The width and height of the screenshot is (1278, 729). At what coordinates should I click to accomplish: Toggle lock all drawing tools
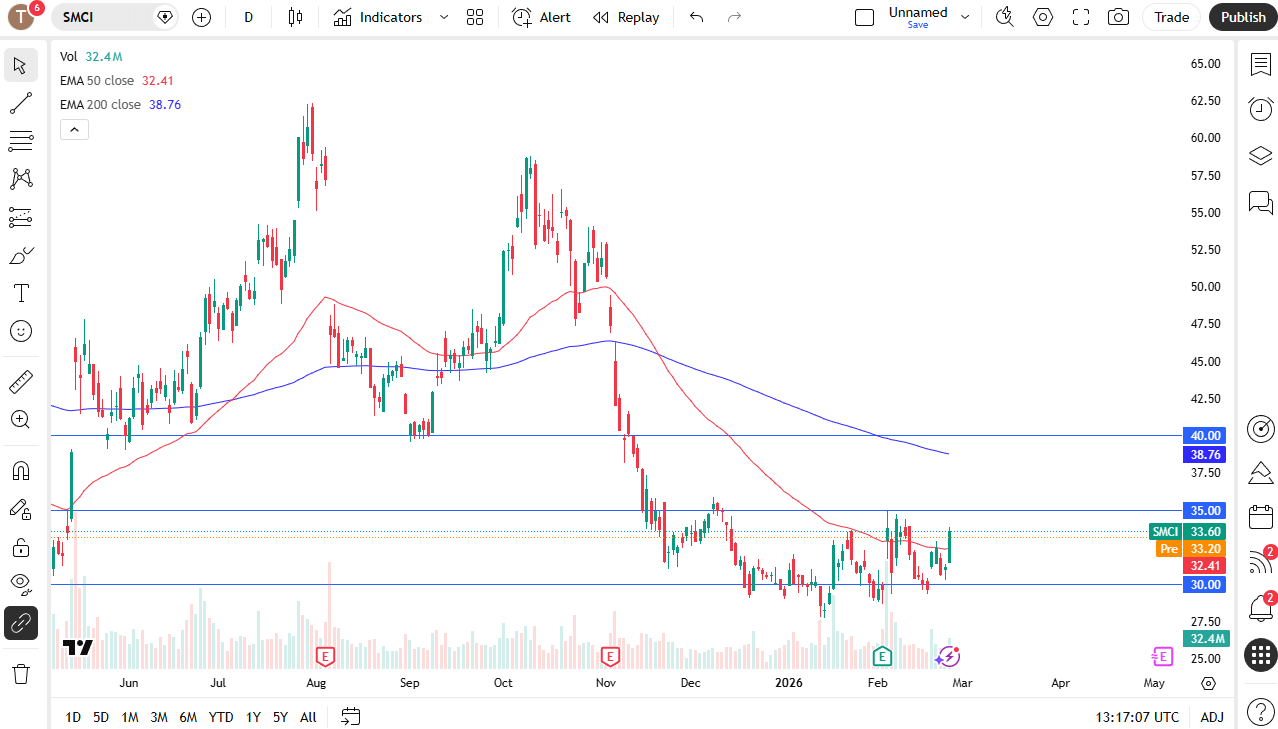[x=20, y=547]
